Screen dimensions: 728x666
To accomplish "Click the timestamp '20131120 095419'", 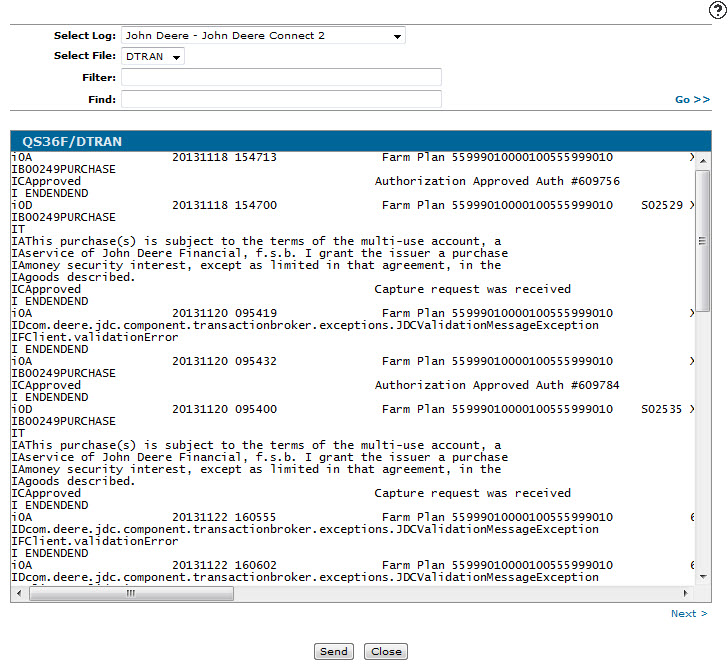I will coord(225,313).
